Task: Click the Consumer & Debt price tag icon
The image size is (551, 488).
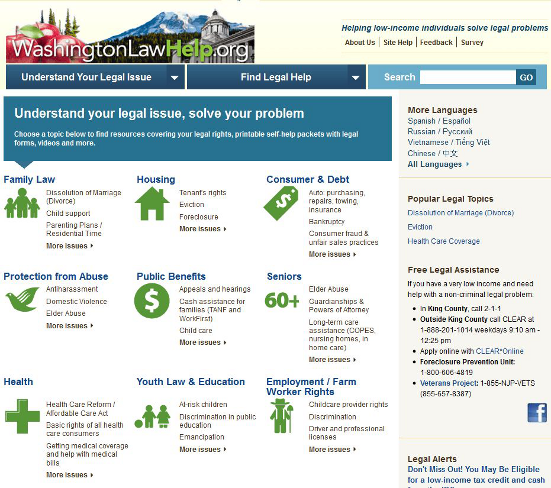Action: click(x=281, y=203)
